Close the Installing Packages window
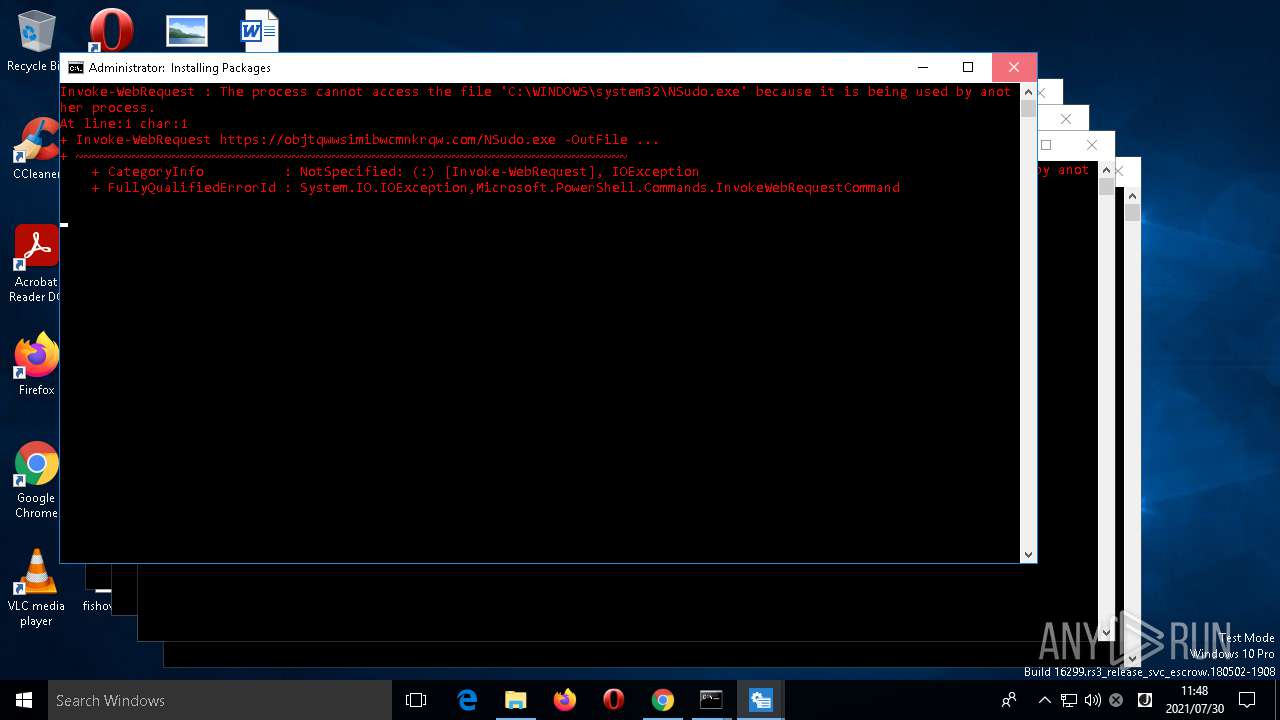 (x=1014, y=68)
